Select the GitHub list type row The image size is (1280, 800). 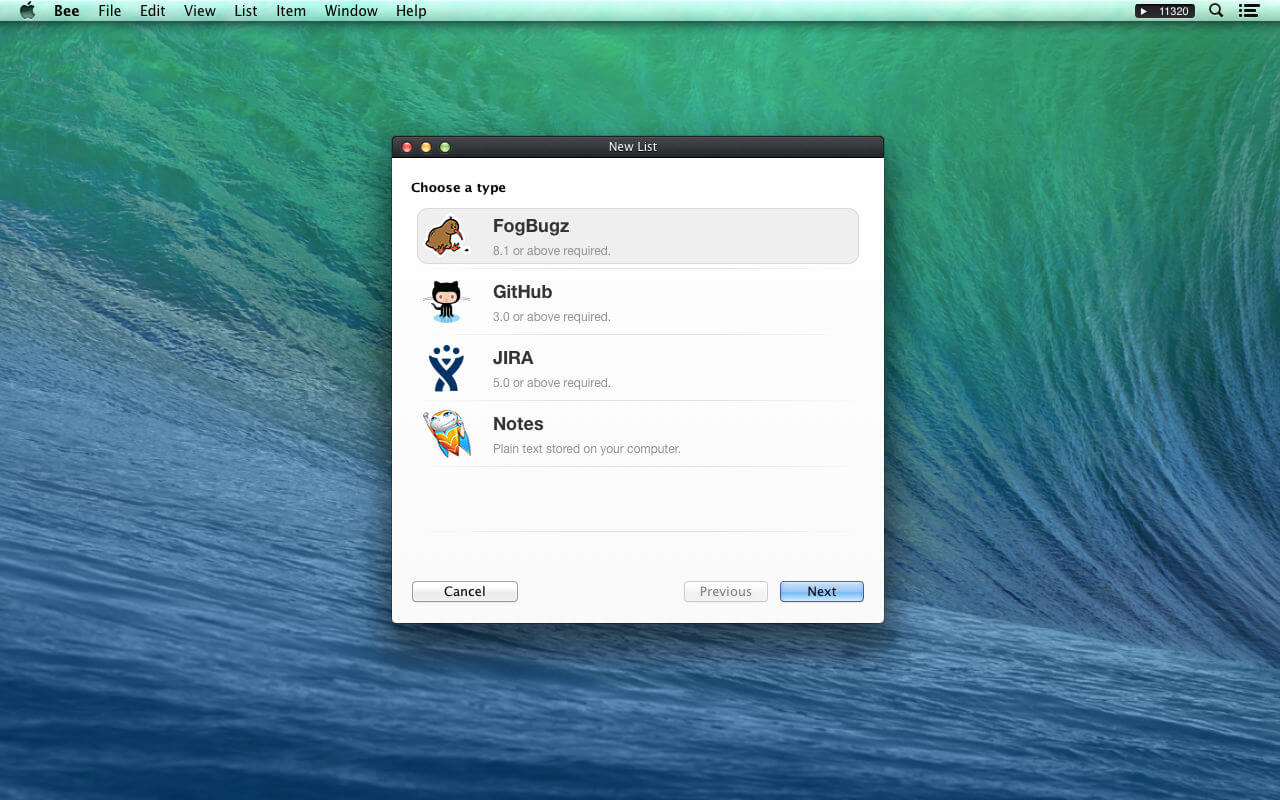638,302
